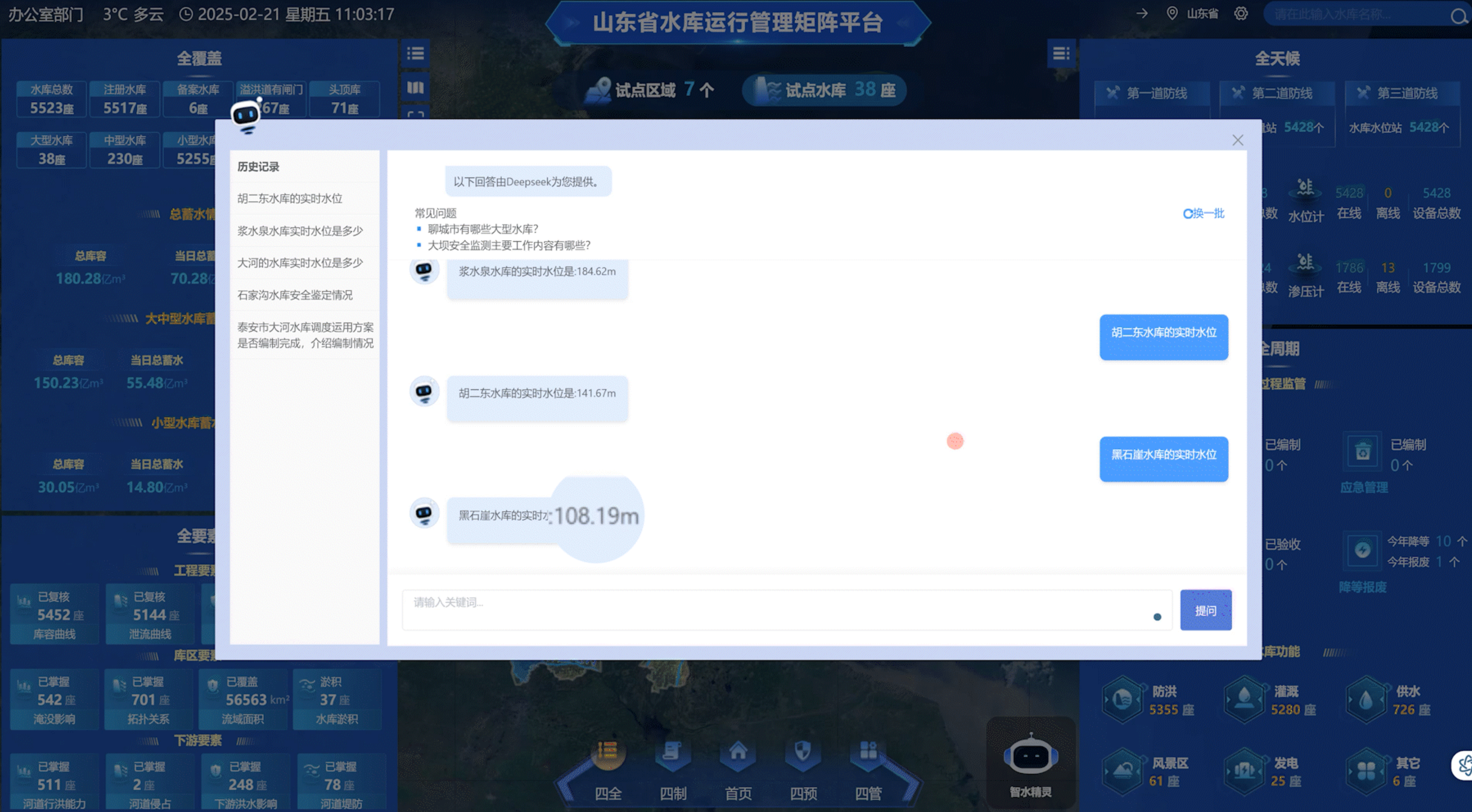Select the 第二道防线 tab
Viewport: 1472px width, 812px height.
point(1278,93)
